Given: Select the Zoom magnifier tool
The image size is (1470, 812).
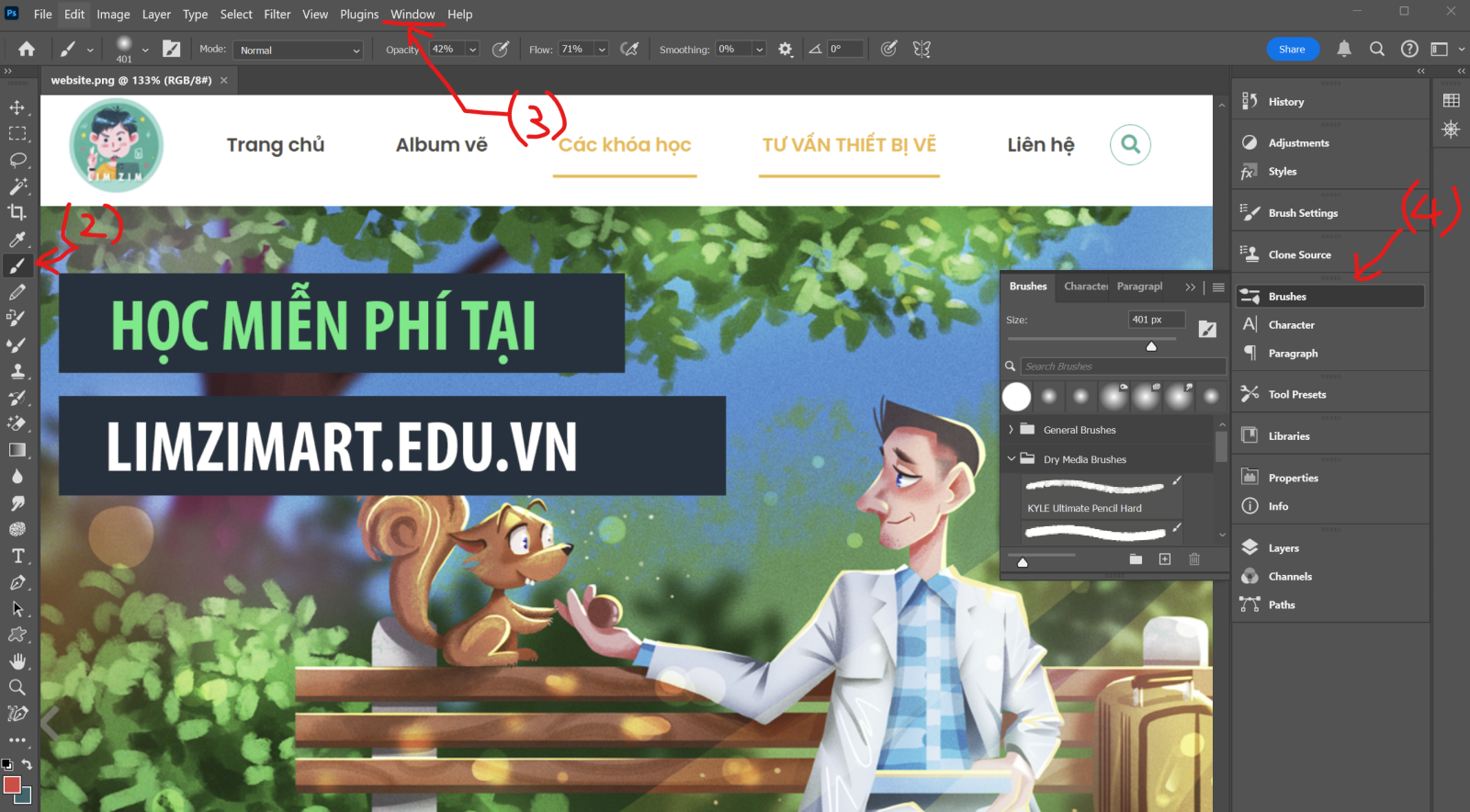Looking at the screenshot, I should tap(17, 687).
